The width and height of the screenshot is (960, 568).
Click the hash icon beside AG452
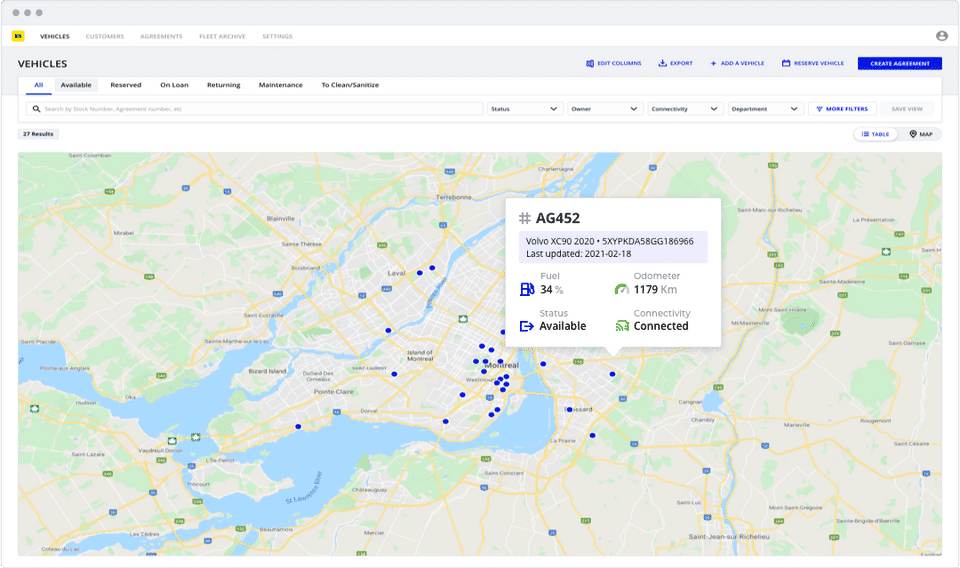(x=525, y=218)
